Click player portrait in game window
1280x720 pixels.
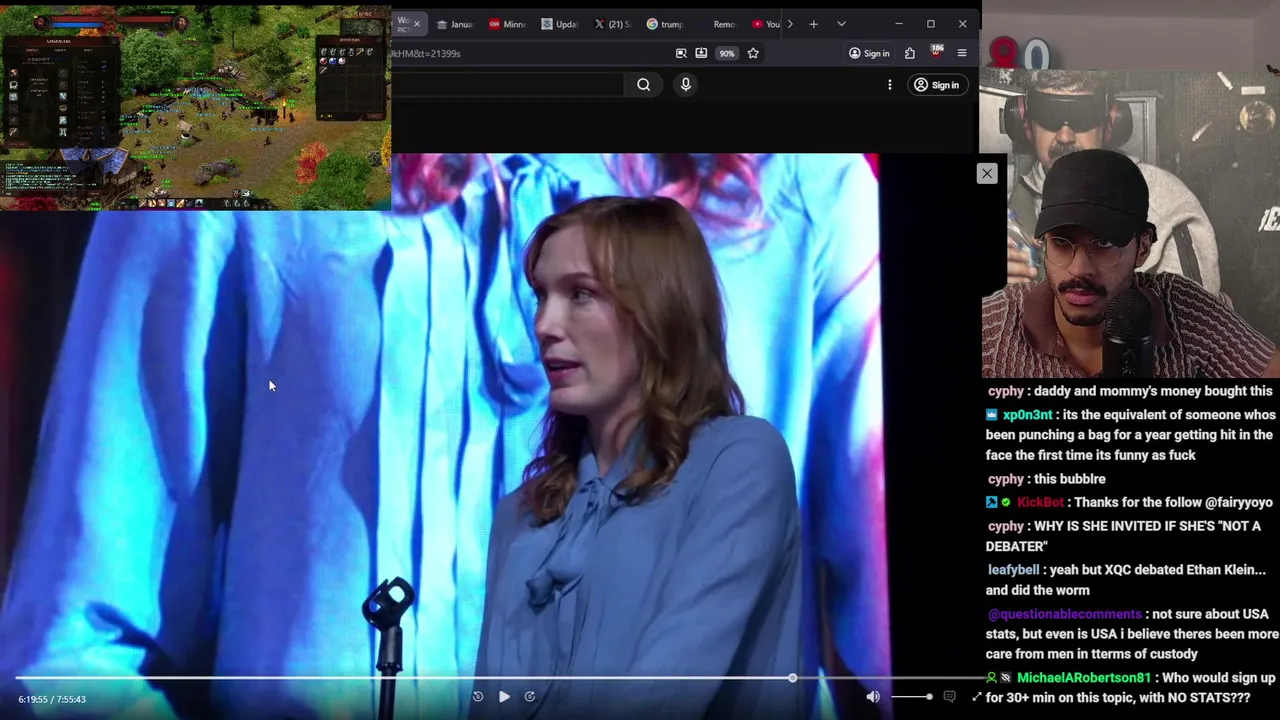pos(42,22)
